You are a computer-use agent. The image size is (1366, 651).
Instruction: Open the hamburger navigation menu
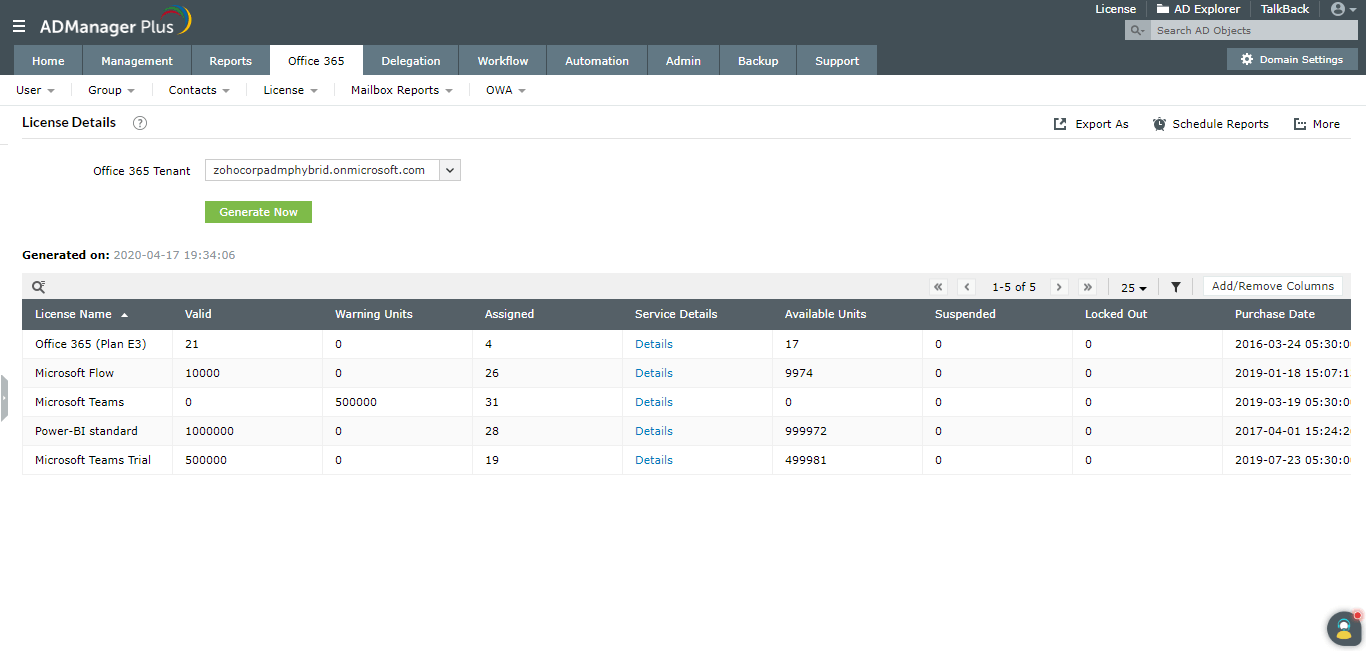click(x=19, y=26)
